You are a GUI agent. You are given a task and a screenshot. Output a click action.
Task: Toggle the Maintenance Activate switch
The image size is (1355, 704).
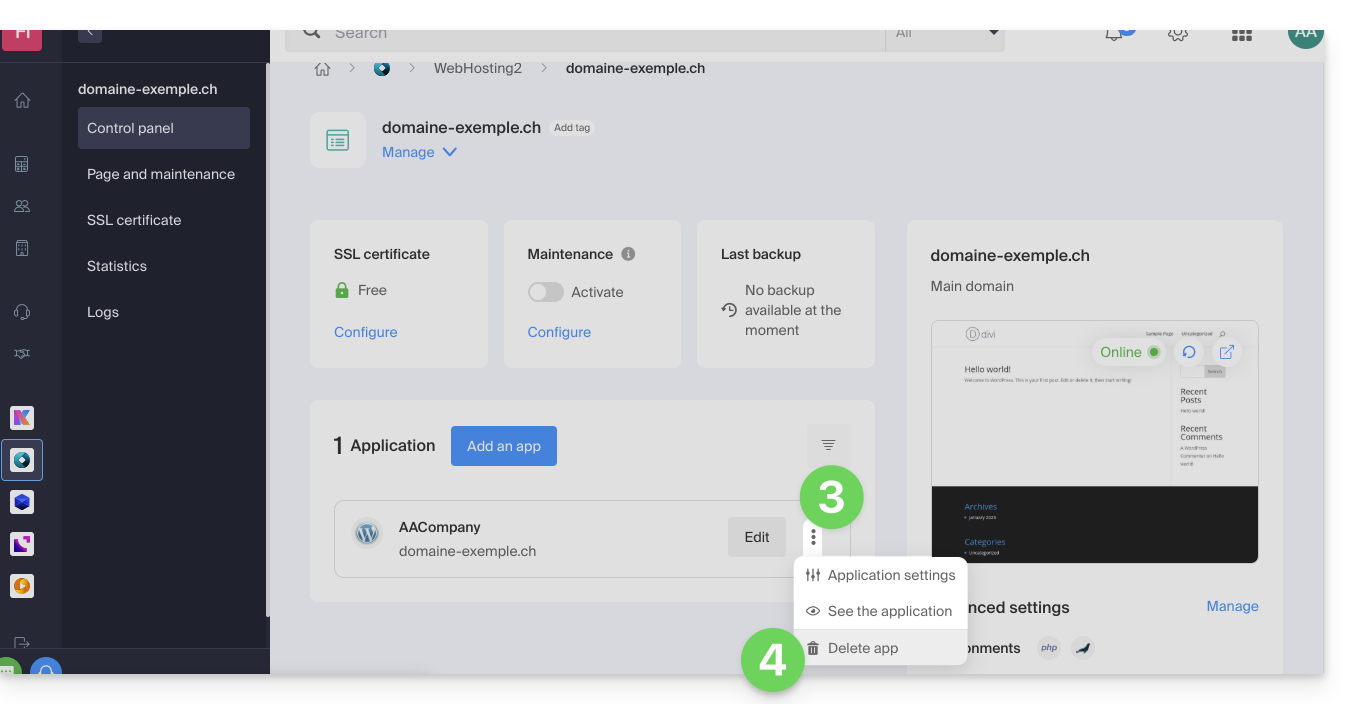pyautogui.click(x=546, y=292)
